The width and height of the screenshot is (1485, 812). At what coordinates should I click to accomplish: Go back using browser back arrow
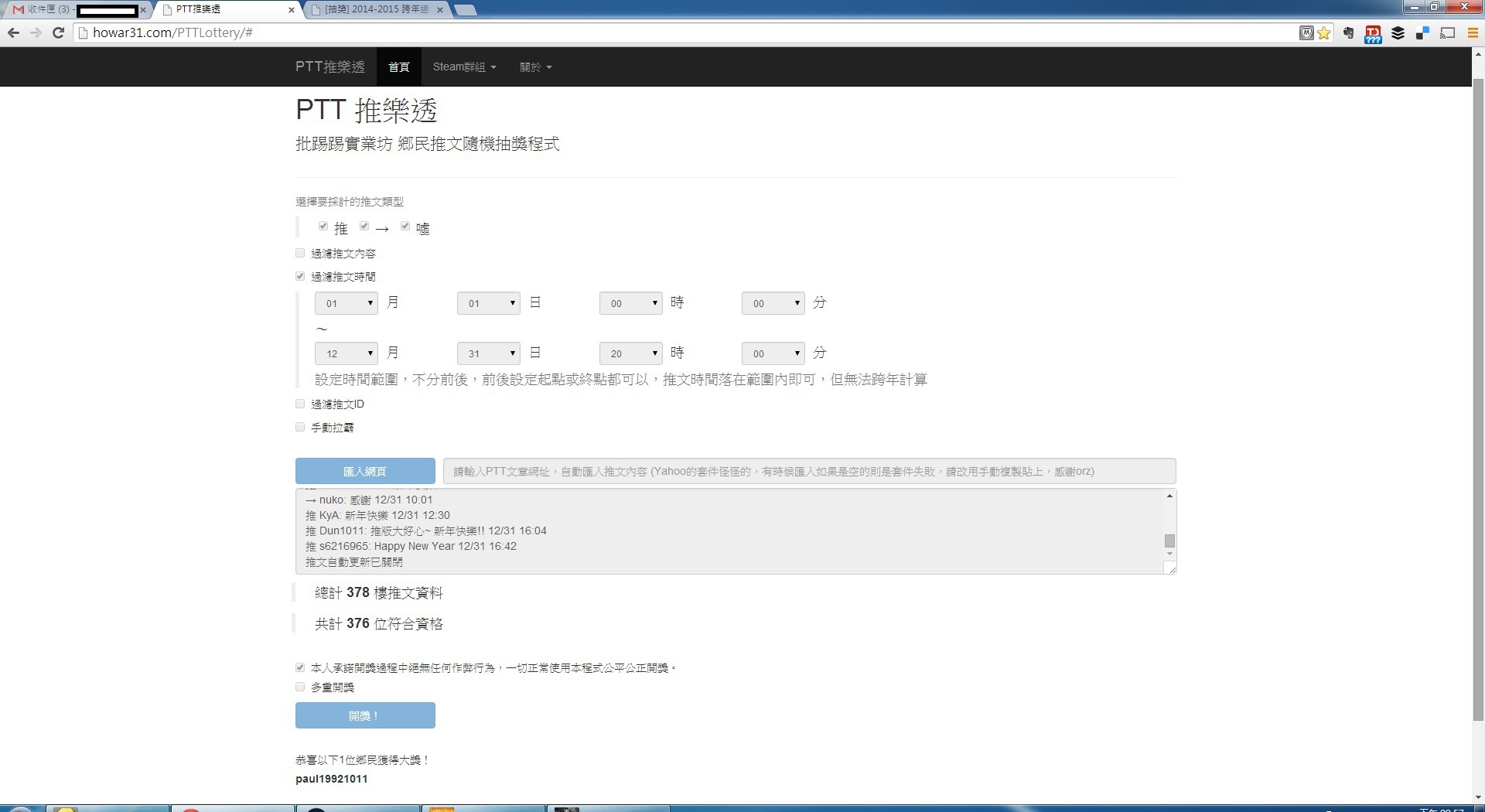[x=13, y=32]
